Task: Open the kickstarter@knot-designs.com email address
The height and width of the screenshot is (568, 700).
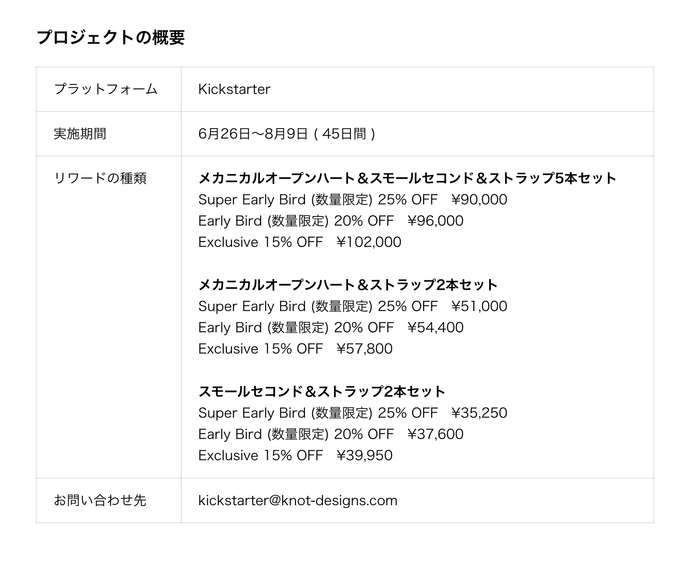Action: click(x=298, y=500)
